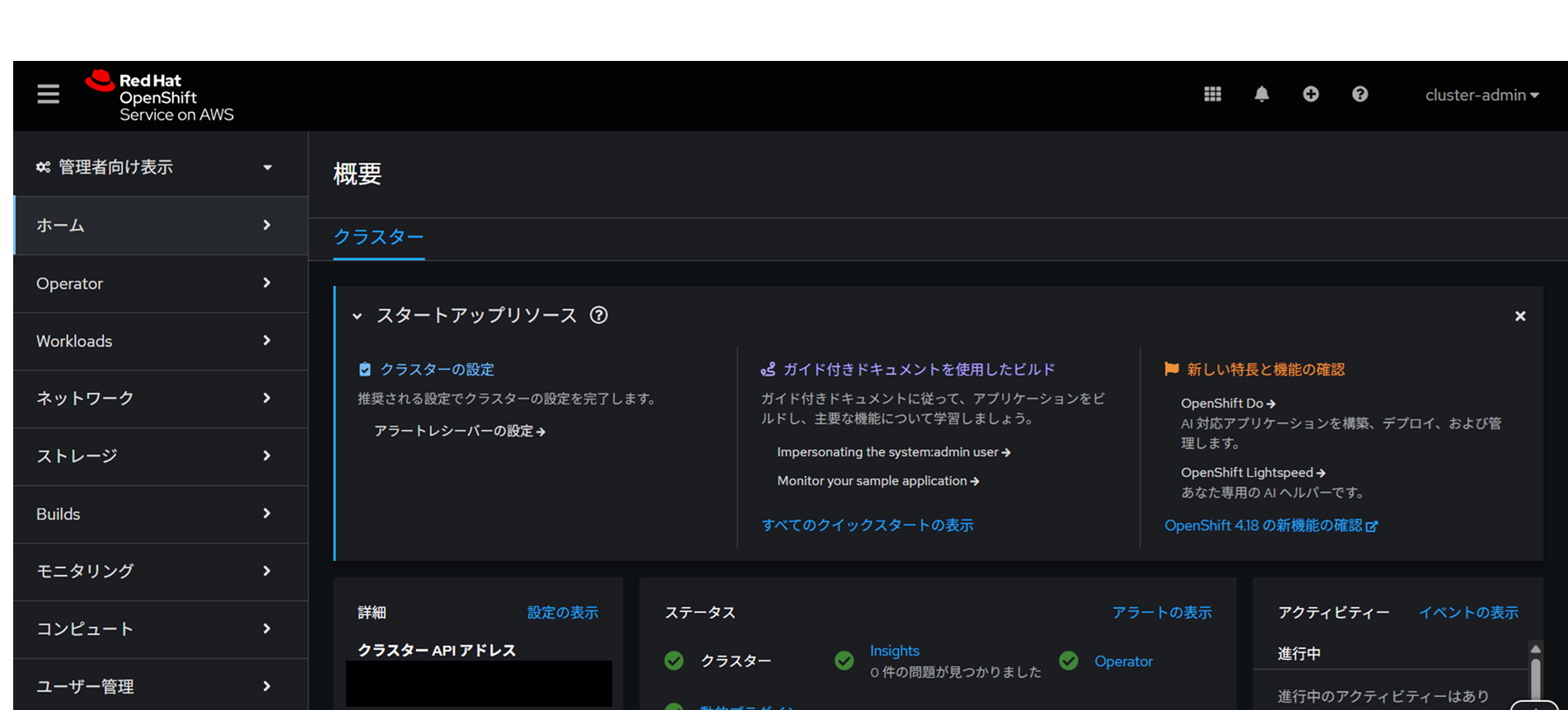Open the notifications bell
Viewport: 1568px width, 710px height.
(x=1261, y=95)
